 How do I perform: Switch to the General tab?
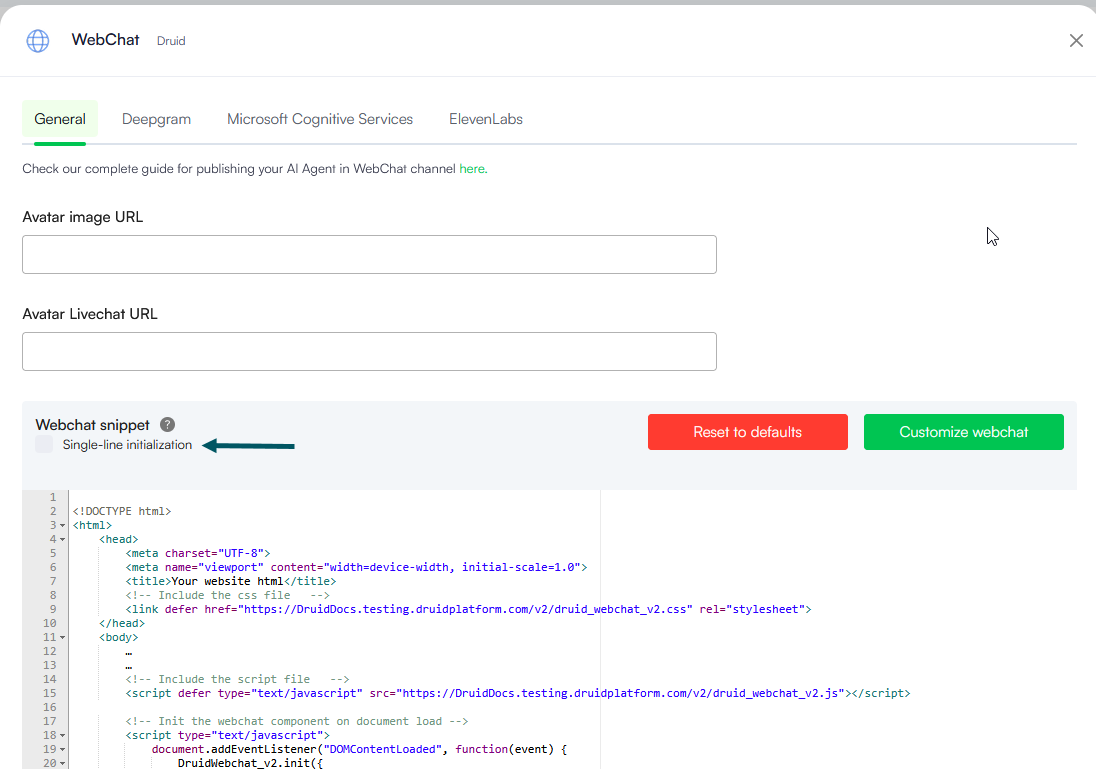coord(60,119)
